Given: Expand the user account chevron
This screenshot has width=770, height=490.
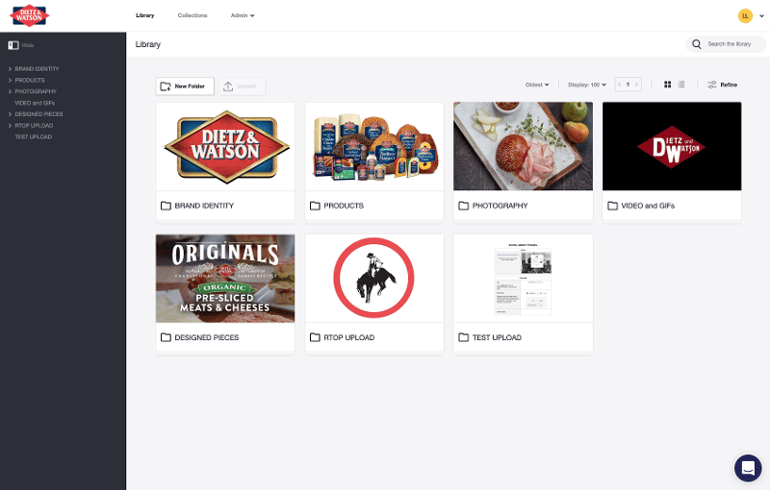Looking at the screenshot, I should pyautogui.click(x=762, y=16).
